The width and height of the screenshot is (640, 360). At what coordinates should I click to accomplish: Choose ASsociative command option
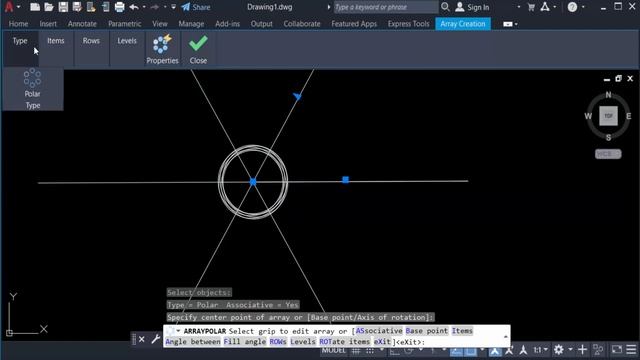pos(378,331)
